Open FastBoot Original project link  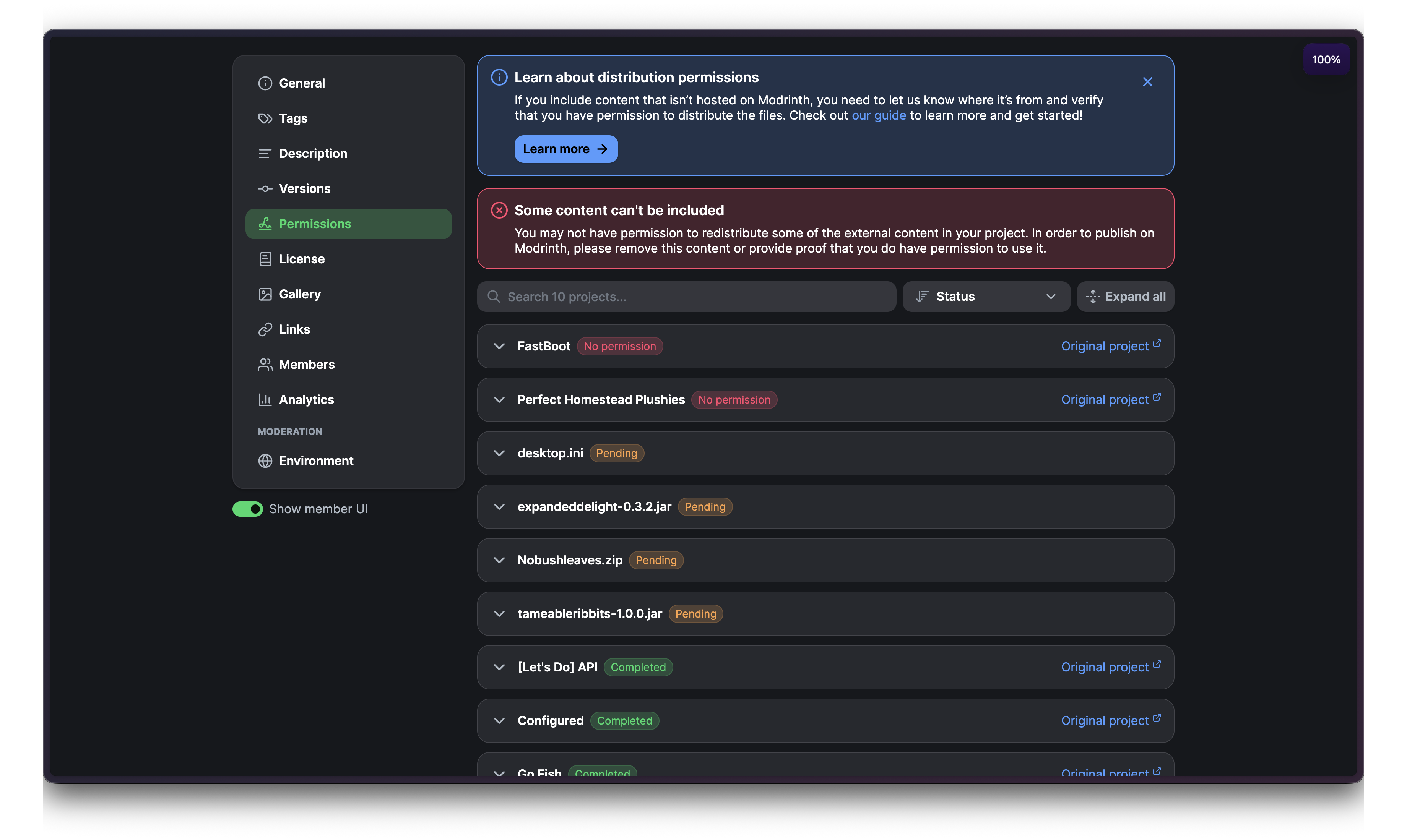[1110, 346]
